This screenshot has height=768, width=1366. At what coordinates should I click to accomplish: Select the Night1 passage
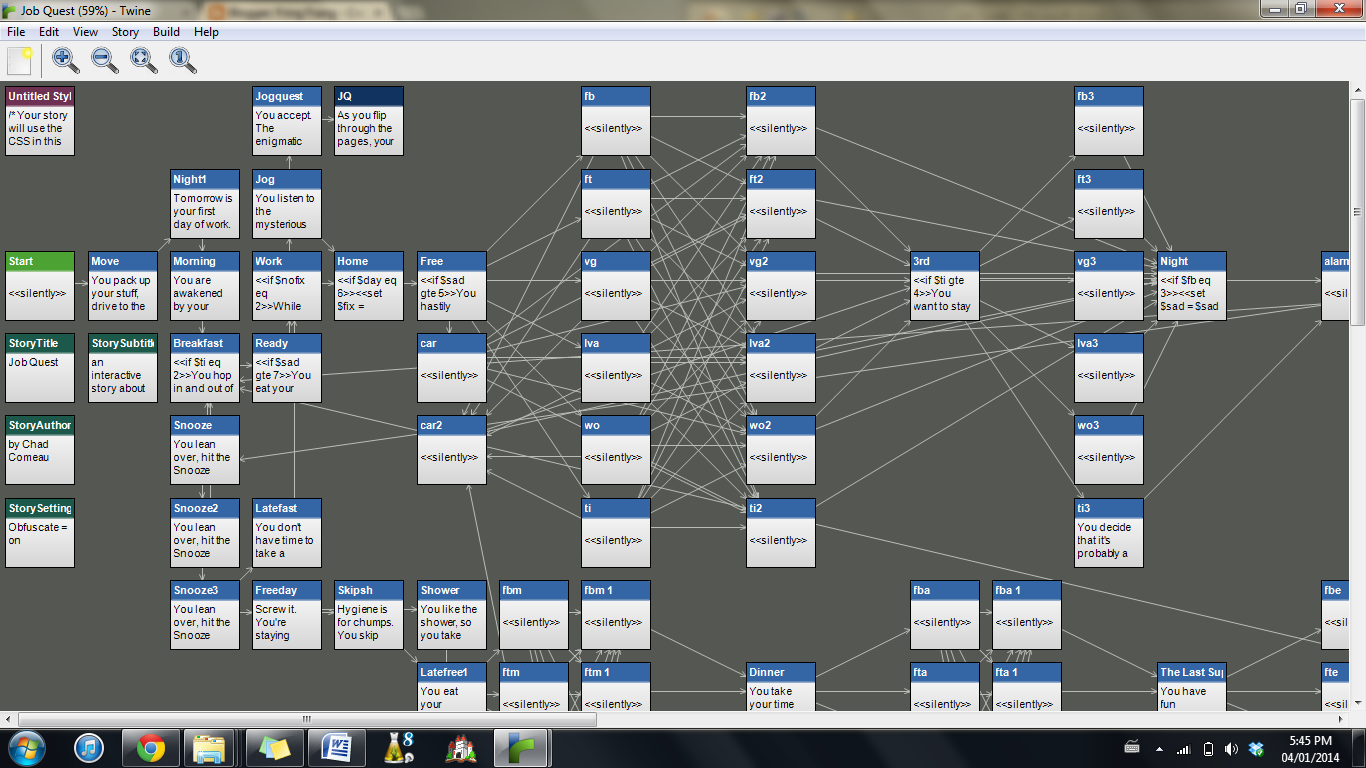pyautogui.click(x=205, y=203)
